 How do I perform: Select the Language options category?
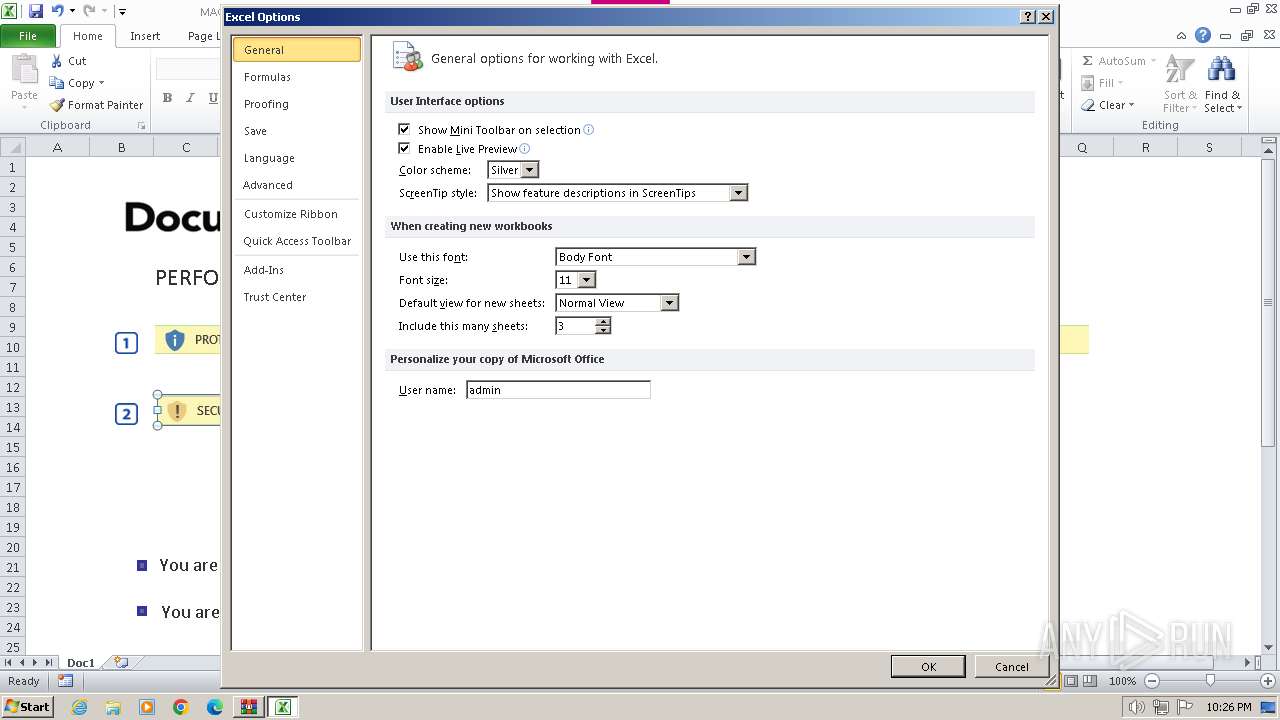click(296, 158)
